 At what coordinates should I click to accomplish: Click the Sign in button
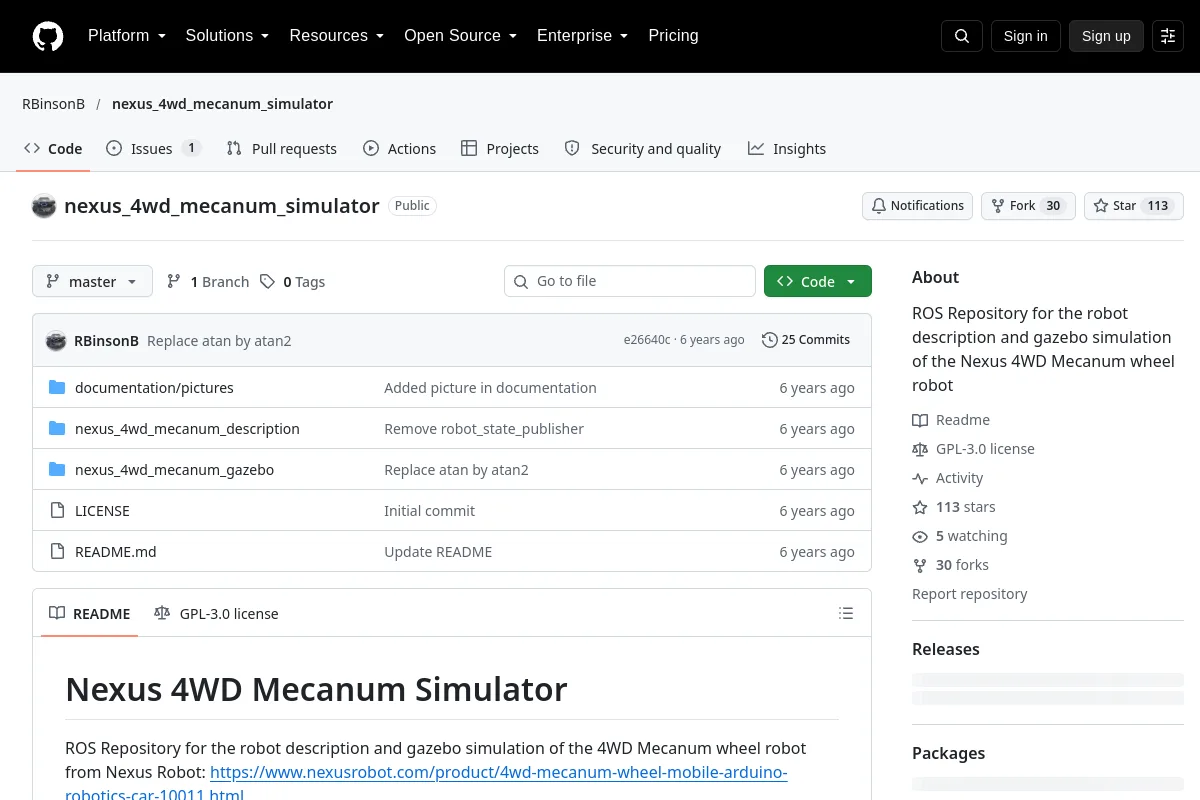pos(1025,36)
